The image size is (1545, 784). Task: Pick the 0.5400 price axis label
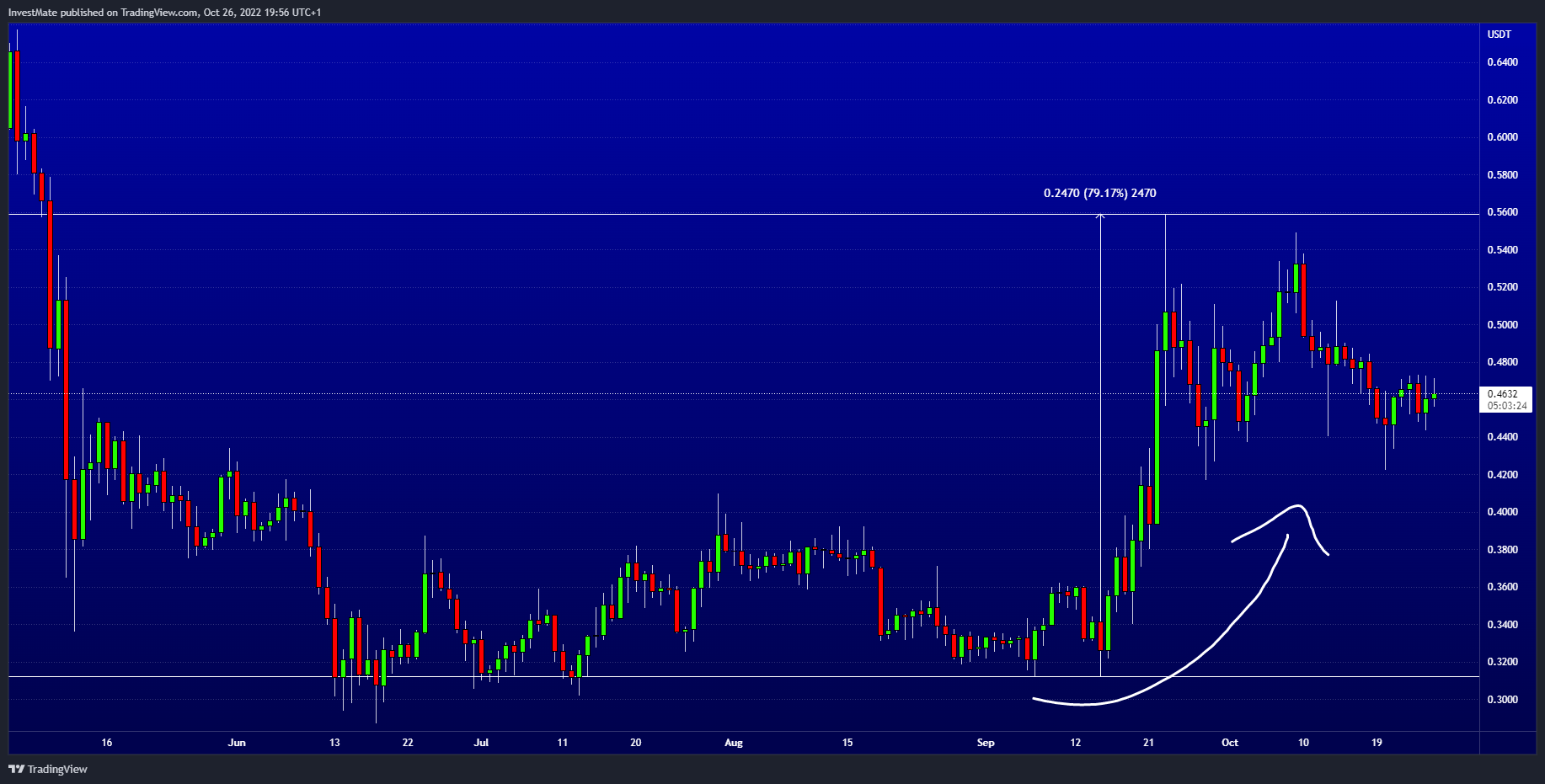pyautogui.click(x=1502, y=250)
